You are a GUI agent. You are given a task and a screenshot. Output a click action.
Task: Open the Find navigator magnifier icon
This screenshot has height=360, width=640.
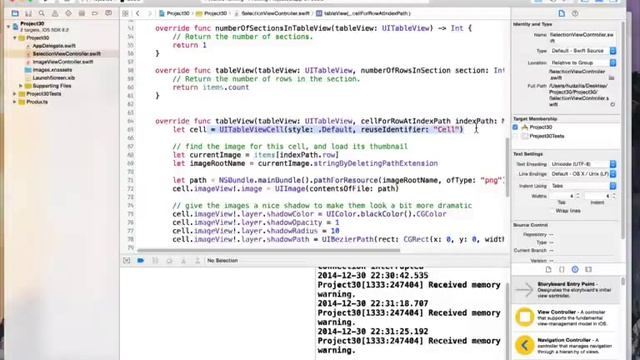(x=42, y=13)
